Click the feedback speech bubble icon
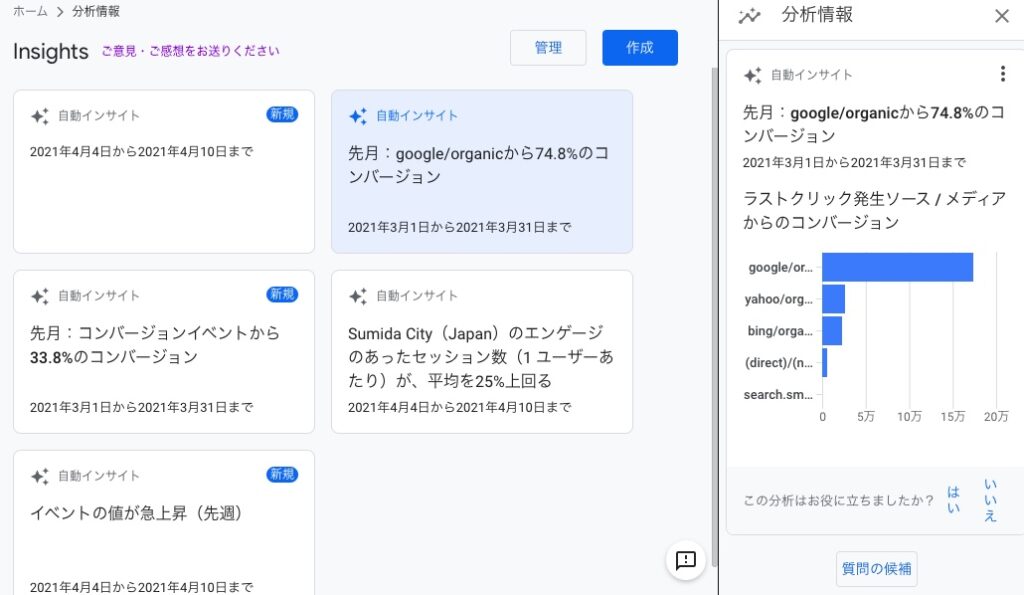Screen dimensions: 1024x595 [686, 560]
